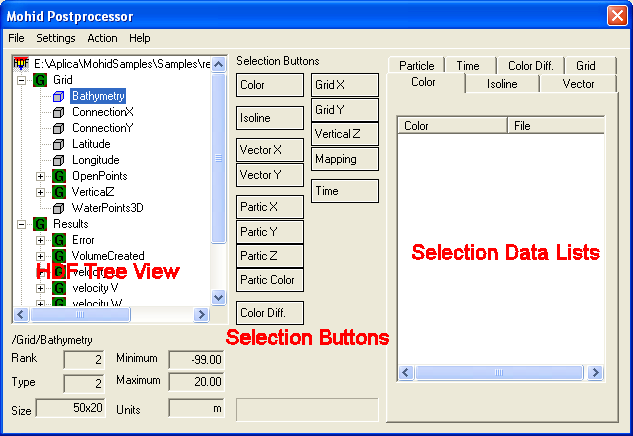
Task: Expand the OpenPoints tree node
Action: click(41, 176)
